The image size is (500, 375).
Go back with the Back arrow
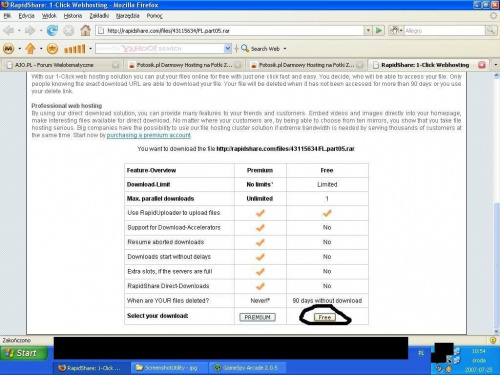9,31
